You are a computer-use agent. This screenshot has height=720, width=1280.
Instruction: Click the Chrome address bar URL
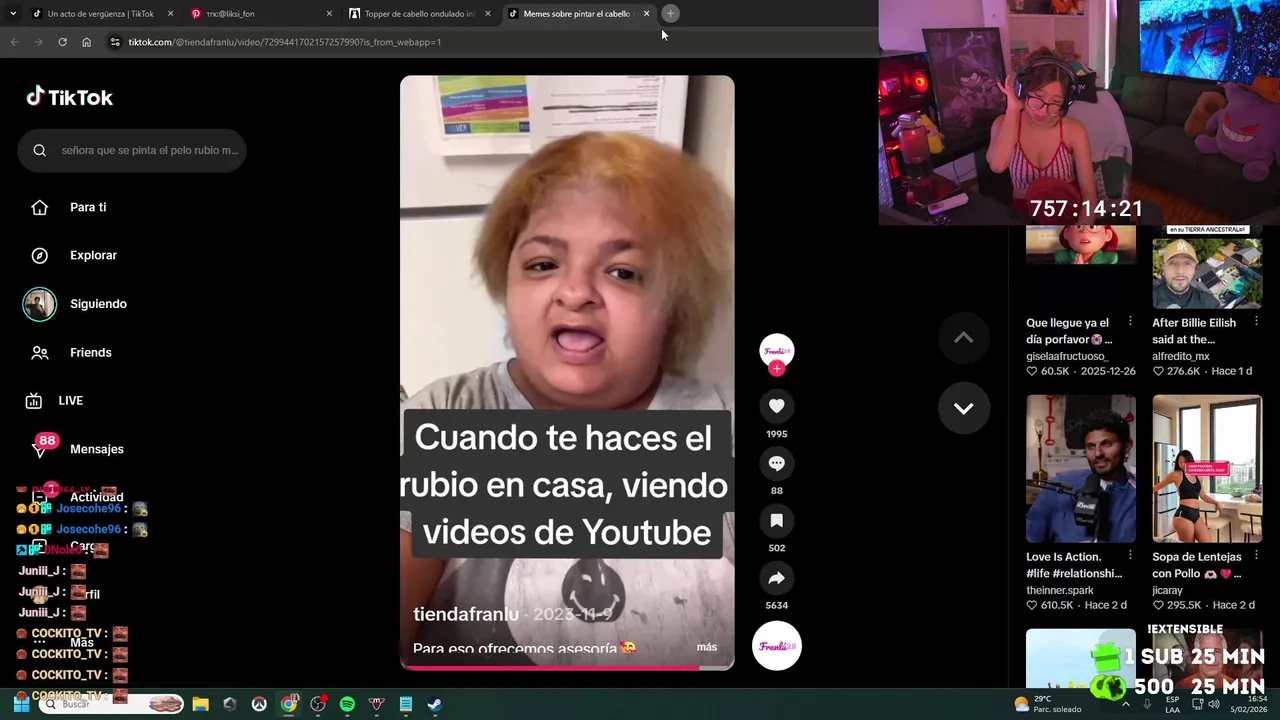tap(285, 42)
